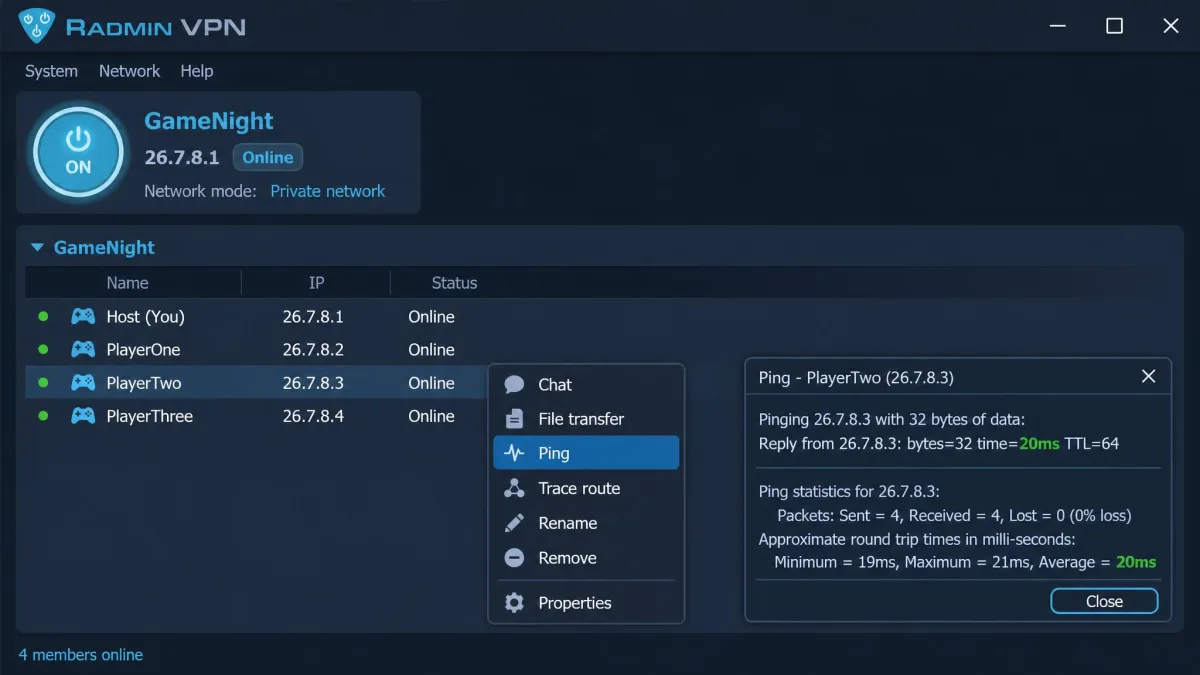Close the Radmin VPN window
The image size is (1200, 675).
[x=1171, y=26]
